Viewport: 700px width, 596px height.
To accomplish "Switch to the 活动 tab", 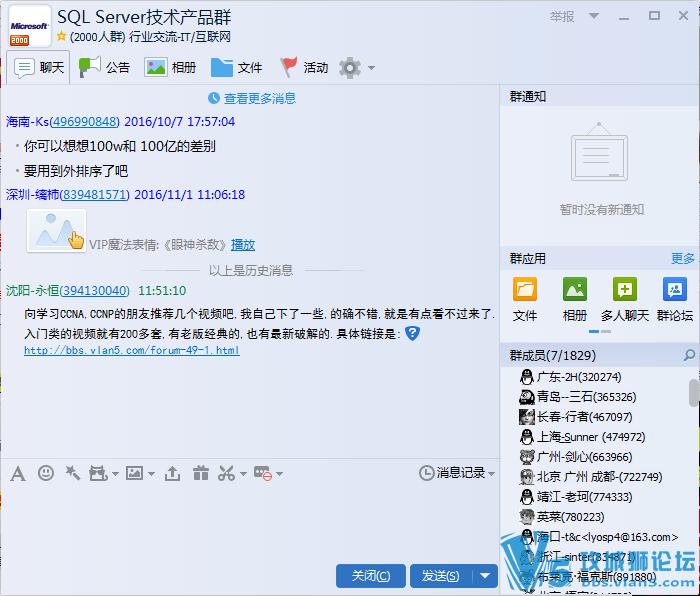I will click(304, 68).
